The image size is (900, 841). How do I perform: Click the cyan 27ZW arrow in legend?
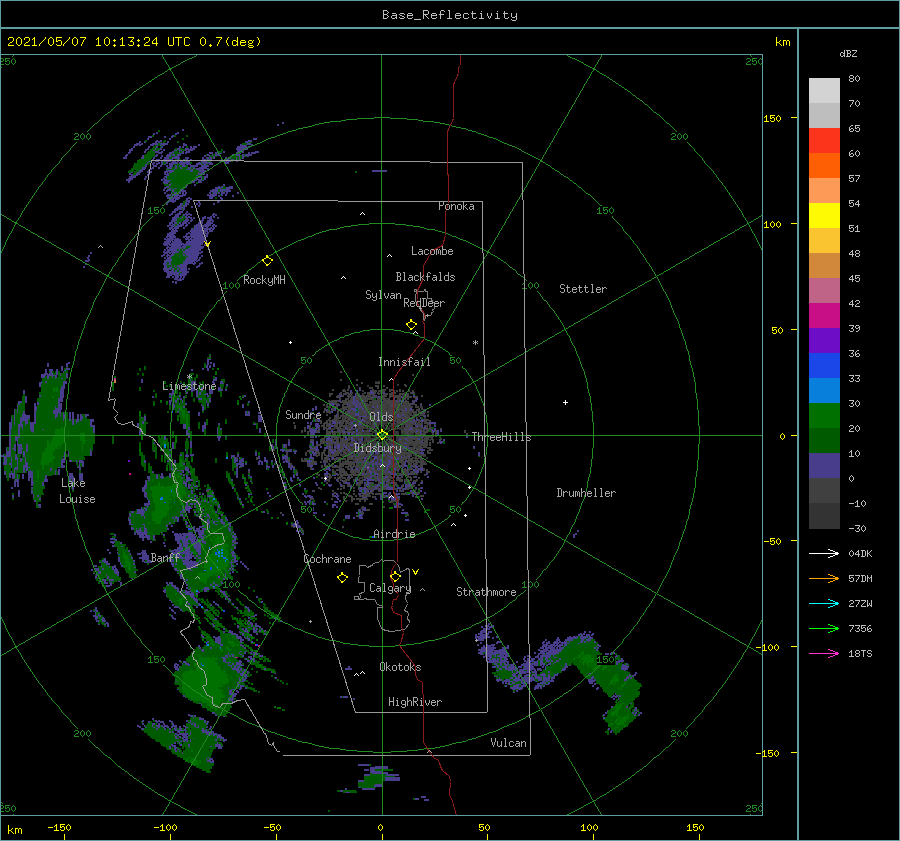click(824, 603)
